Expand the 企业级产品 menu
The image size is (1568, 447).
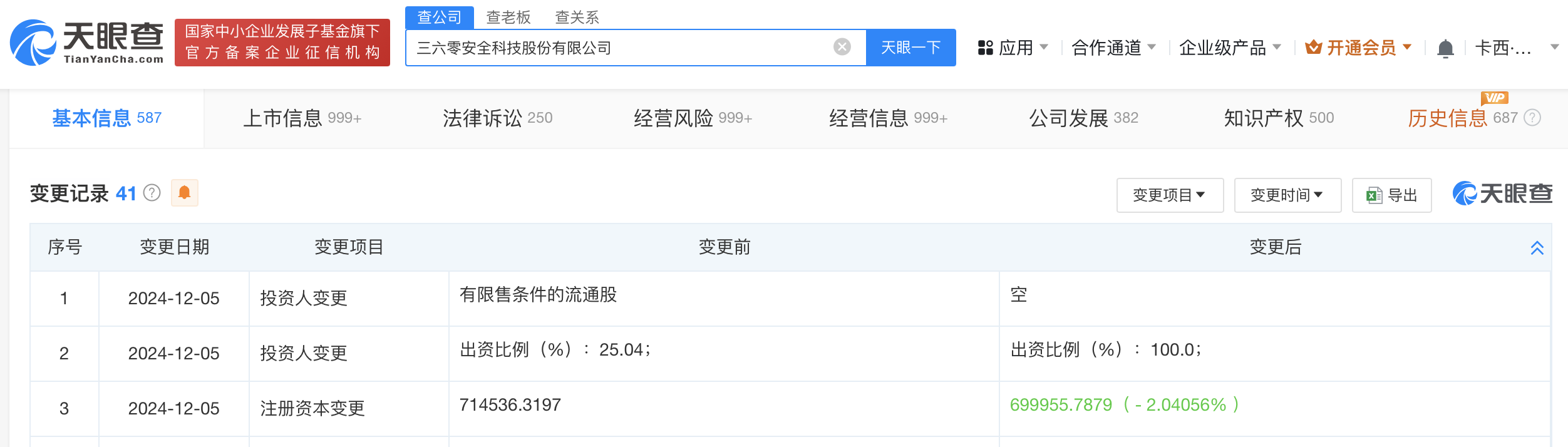1230,48
